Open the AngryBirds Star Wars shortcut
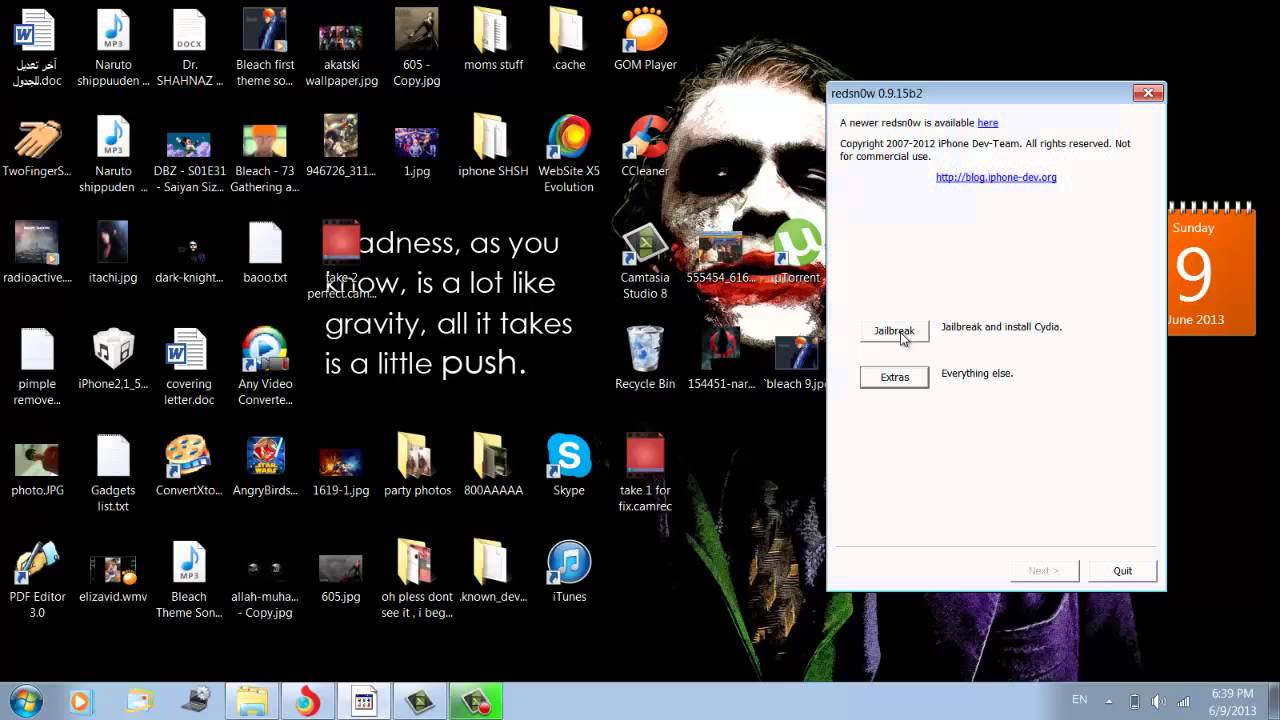 (265, 464)
